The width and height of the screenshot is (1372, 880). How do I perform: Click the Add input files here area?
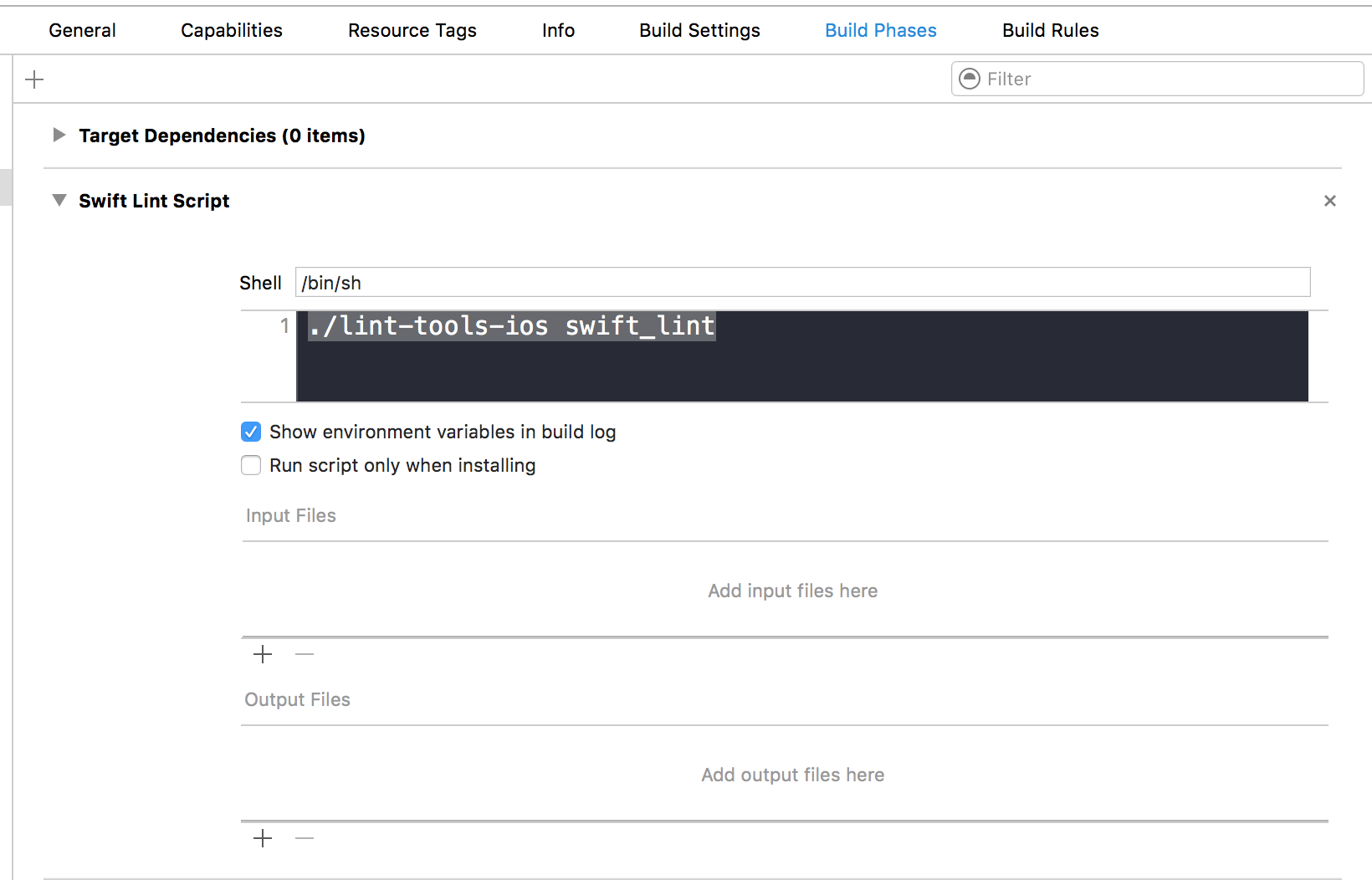click(x=792, y=591)
